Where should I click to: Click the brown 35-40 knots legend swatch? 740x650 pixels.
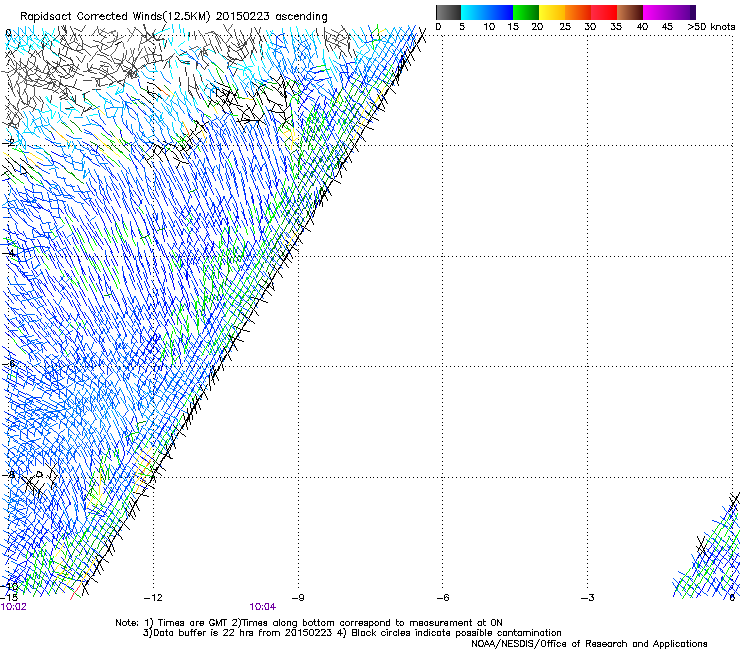(x=630, y=12)
